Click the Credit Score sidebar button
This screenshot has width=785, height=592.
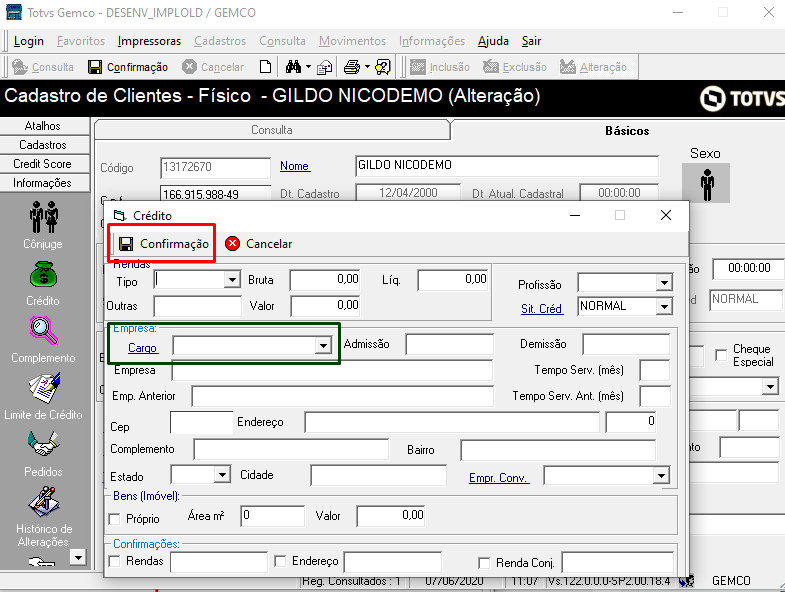(x=45, y=164)
